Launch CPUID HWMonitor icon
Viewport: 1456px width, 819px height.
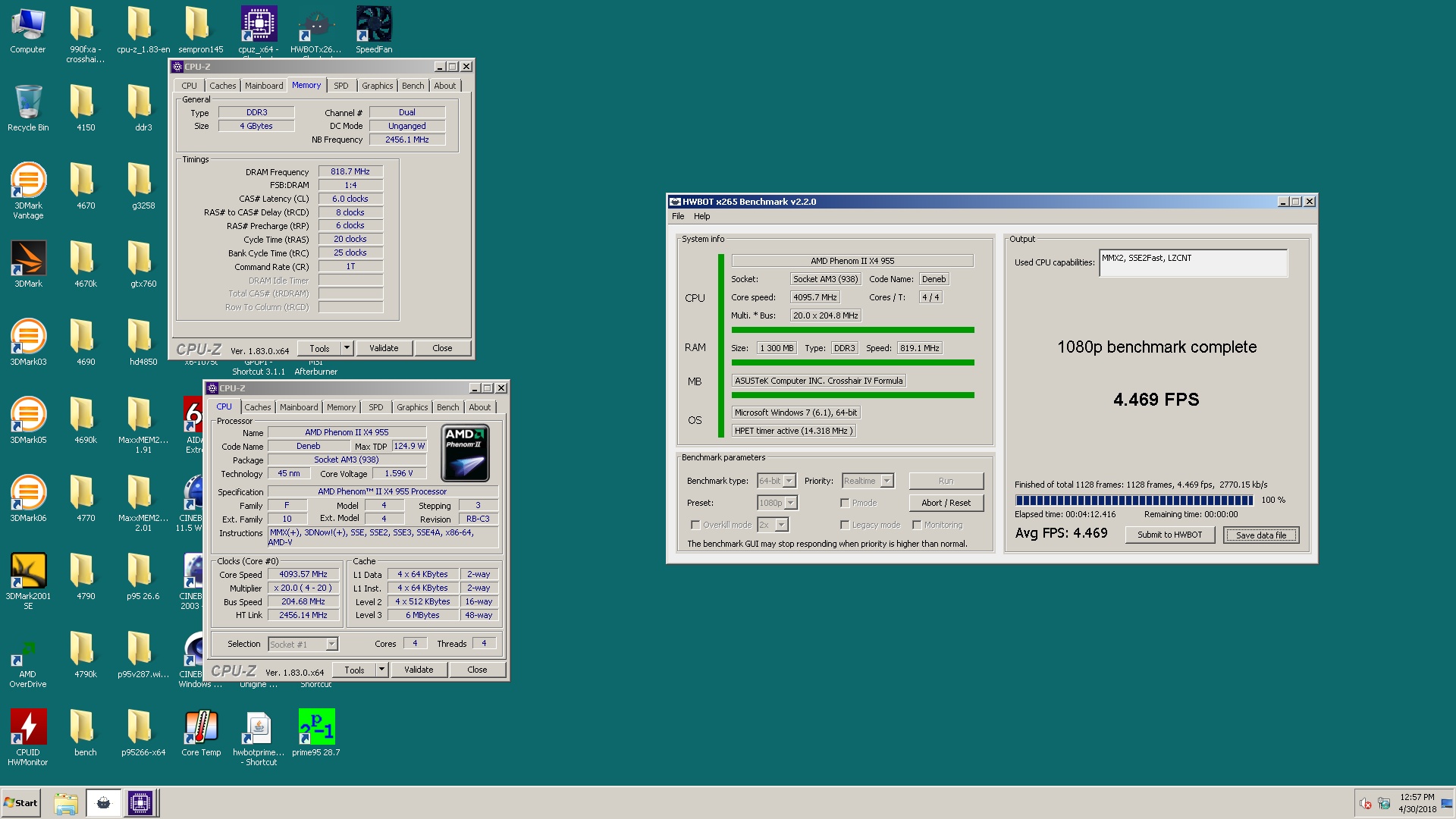point(28,737)
